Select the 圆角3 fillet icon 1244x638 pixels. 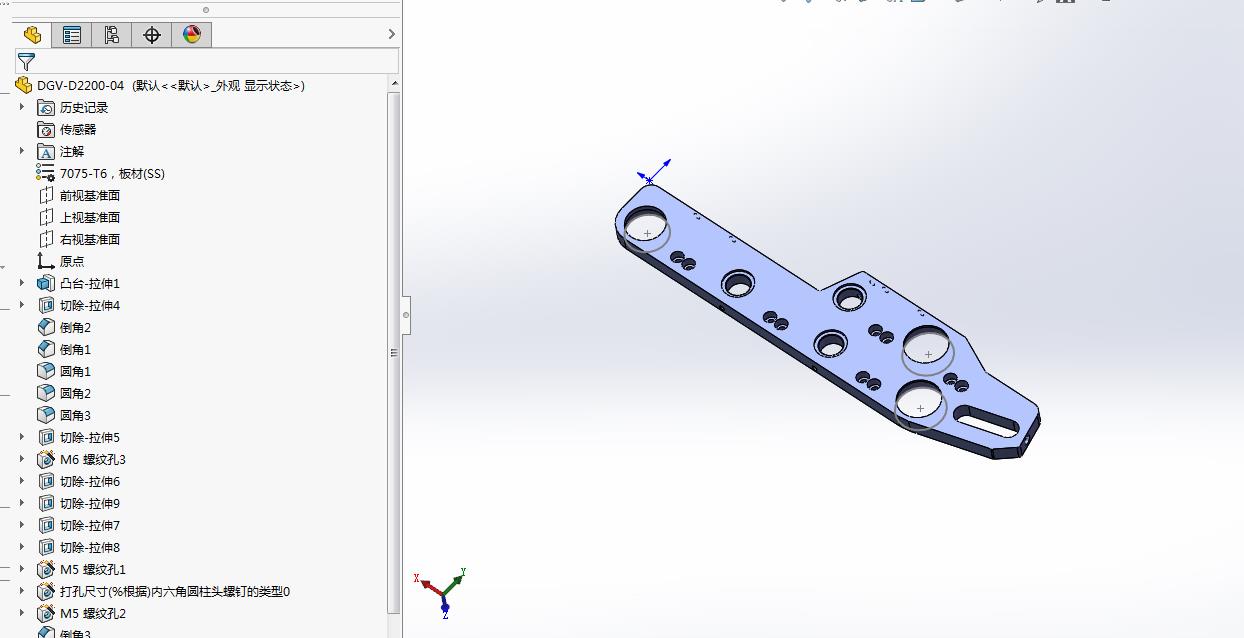pyautogui.click(x=46, y=415)
